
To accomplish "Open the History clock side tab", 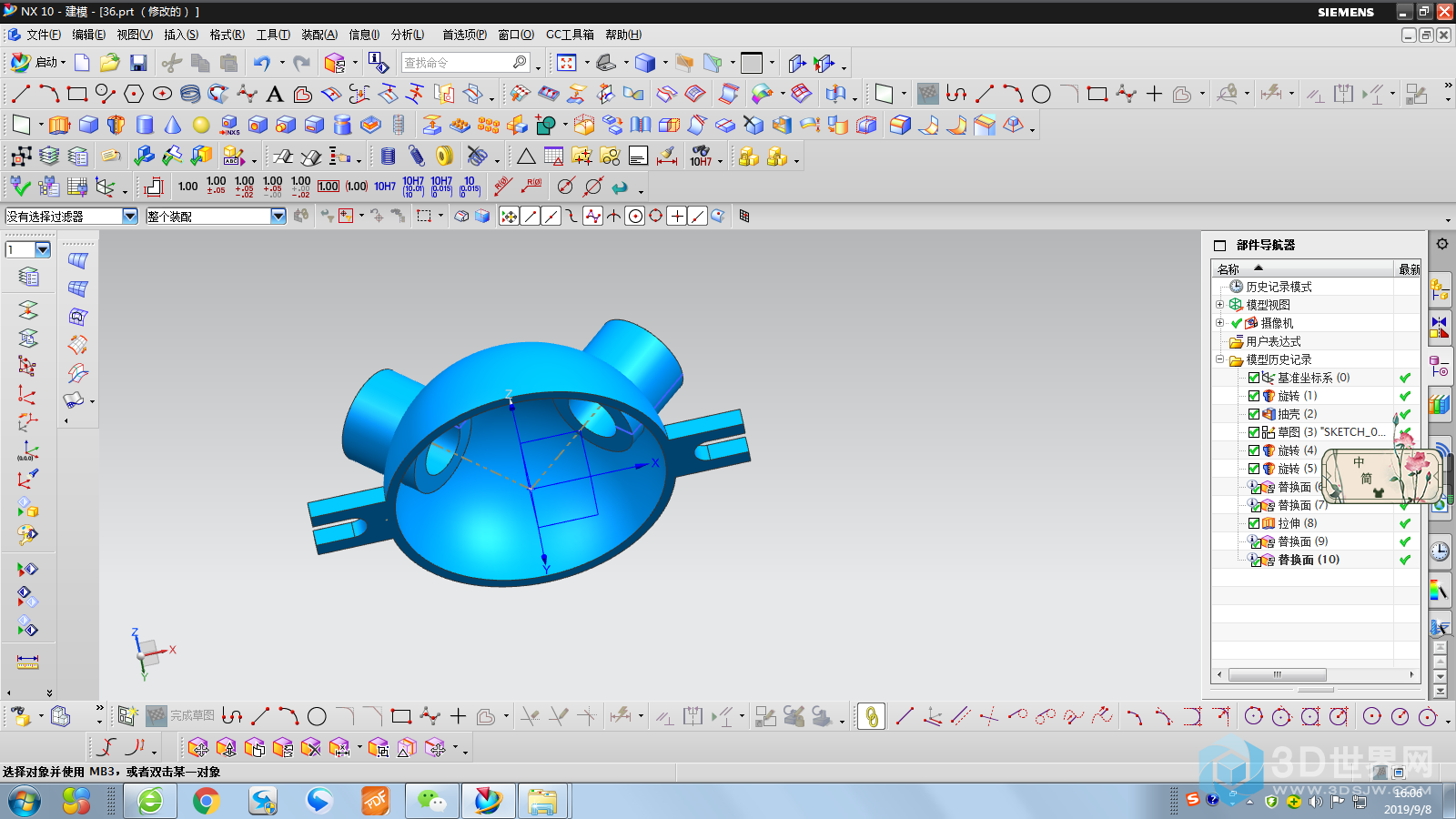I will click(1440, 551).
